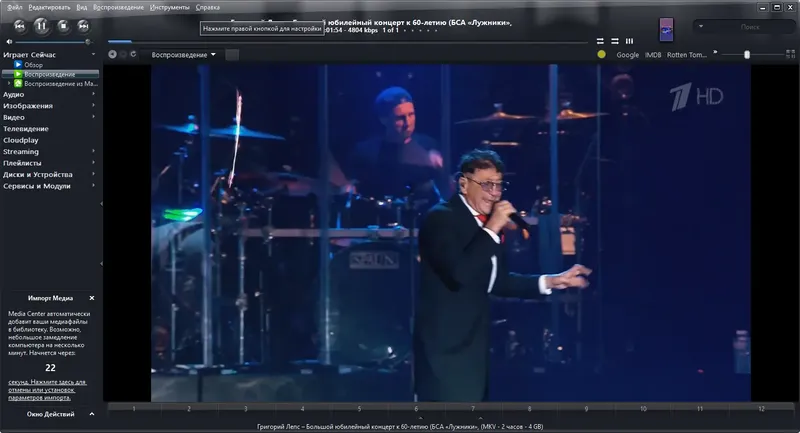Select Воспроизведение tree item in sidebar
This screenshot has width=800, height=433.
(x=49, y=74)
